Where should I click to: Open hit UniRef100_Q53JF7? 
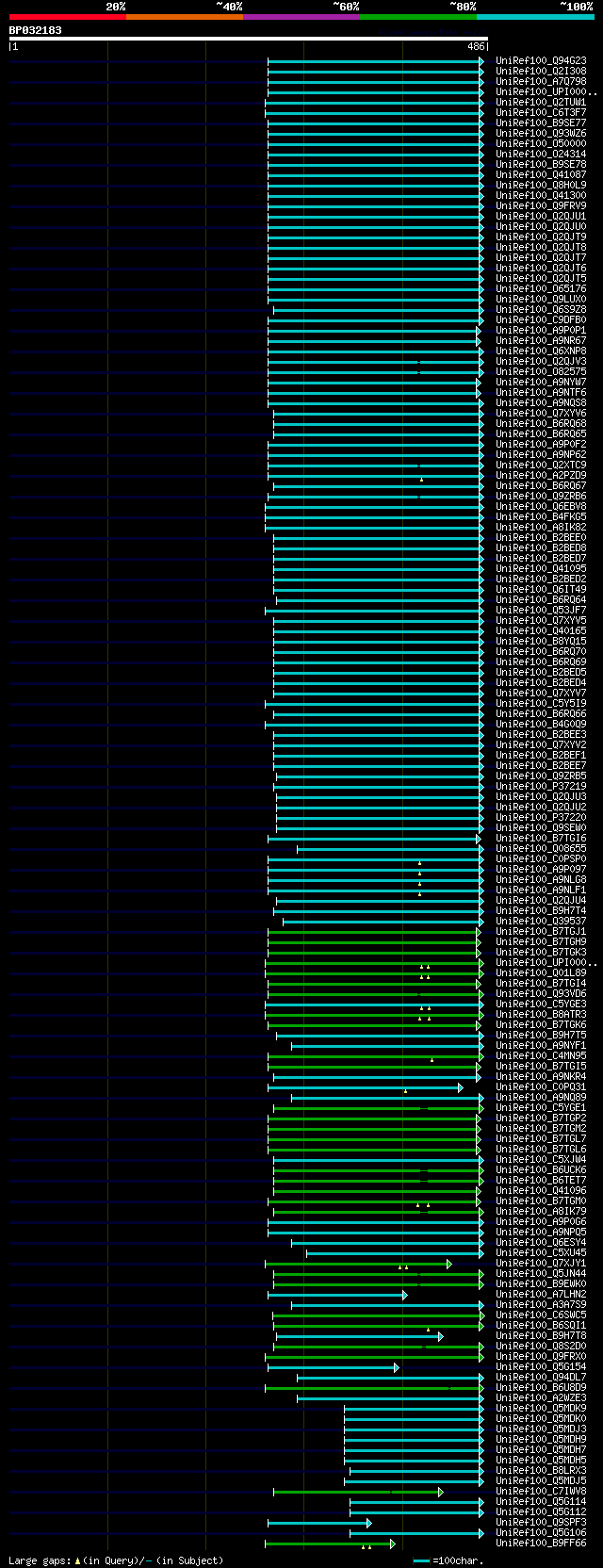(x=541, y=611)
